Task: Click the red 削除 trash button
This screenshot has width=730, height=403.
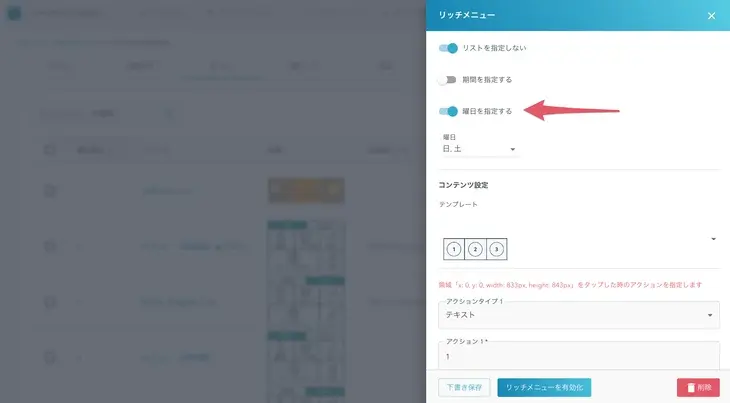Action: pos(698,387)
